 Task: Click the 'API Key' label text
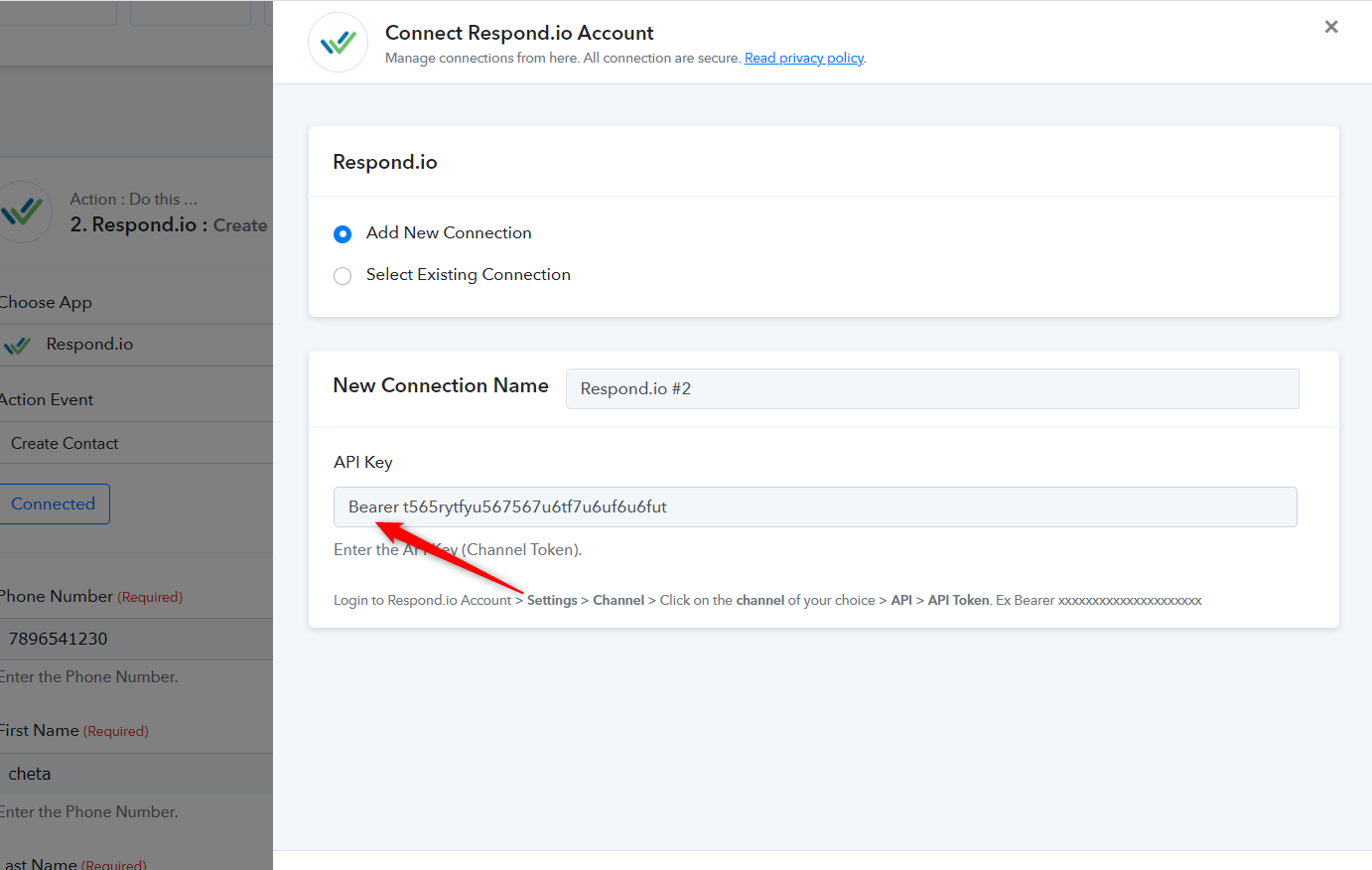[x=363, y=462]
